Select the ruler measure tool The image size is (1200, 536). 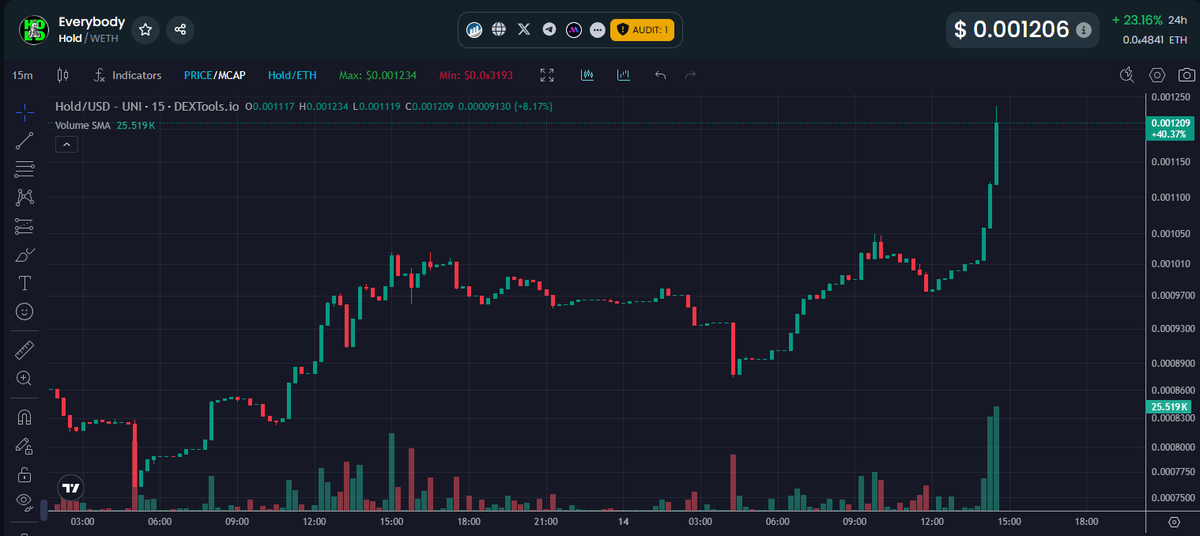[25, 350]
